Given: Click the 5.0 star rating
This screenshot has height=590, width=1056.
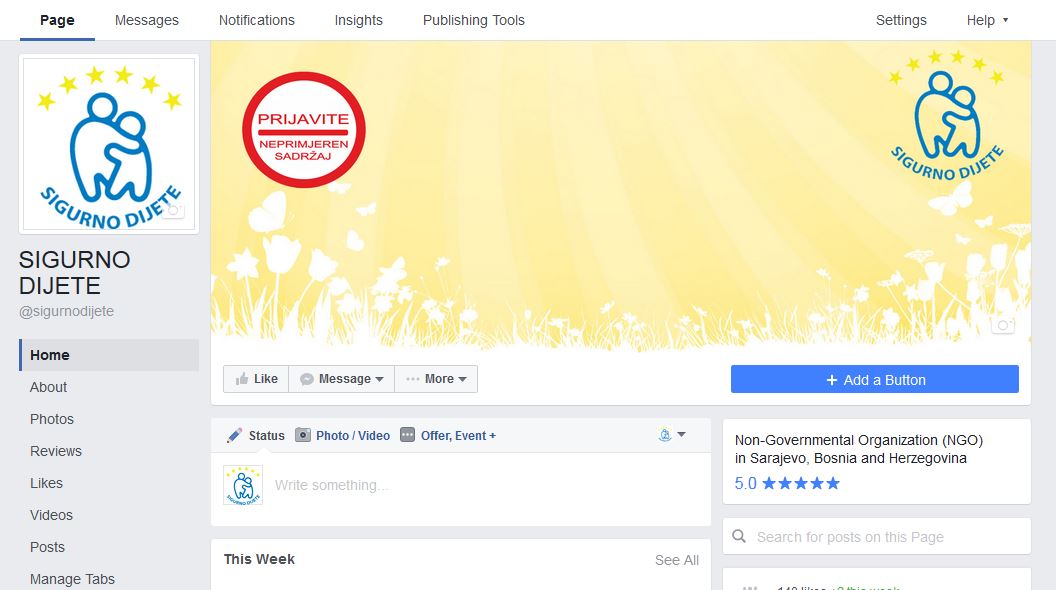Looking at the screenshot, I should [x=787, y=484].
